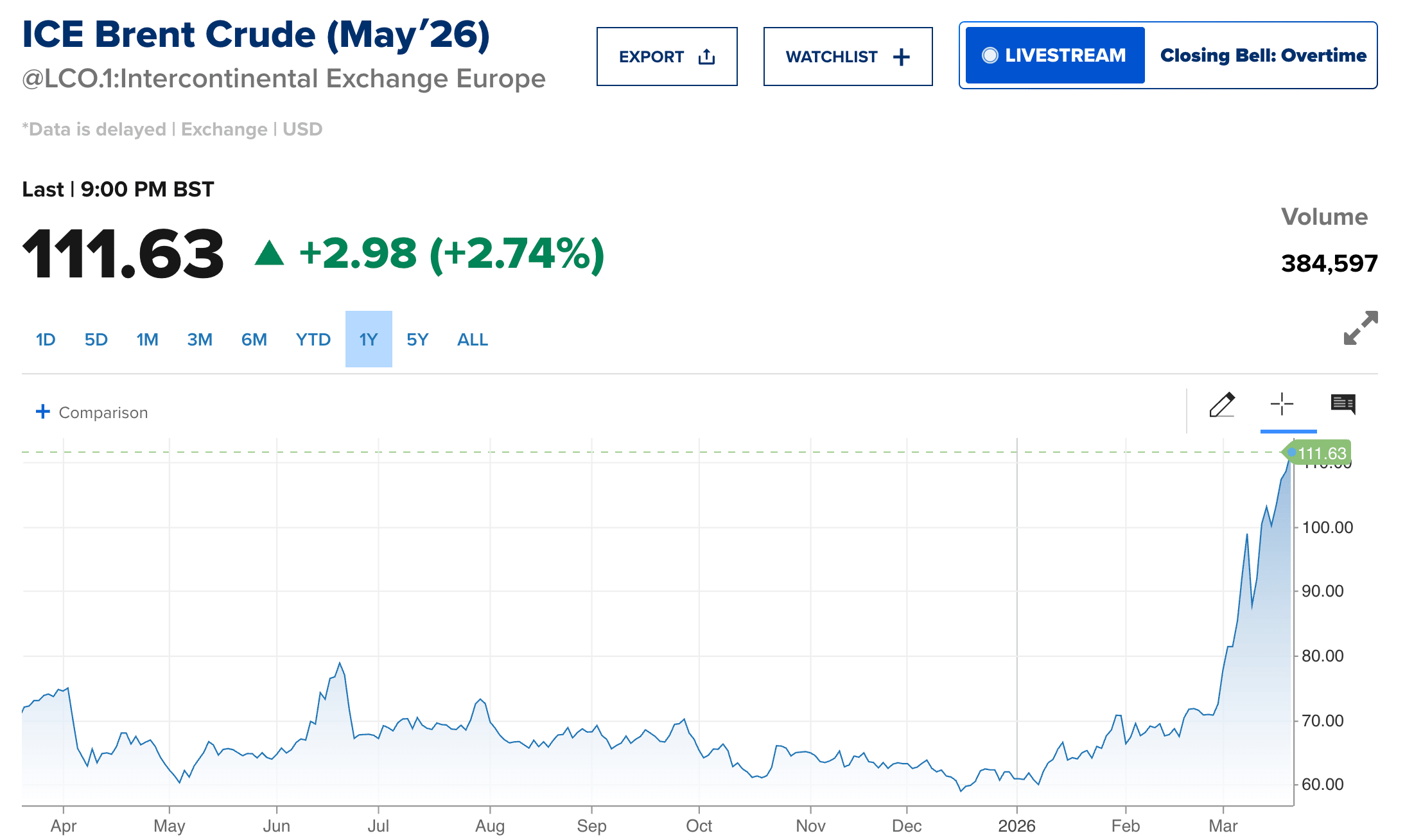Viewport: 1405px width, 840px height.
Task: Select the pencil drawing tool icon
Action: point(1221,405)
